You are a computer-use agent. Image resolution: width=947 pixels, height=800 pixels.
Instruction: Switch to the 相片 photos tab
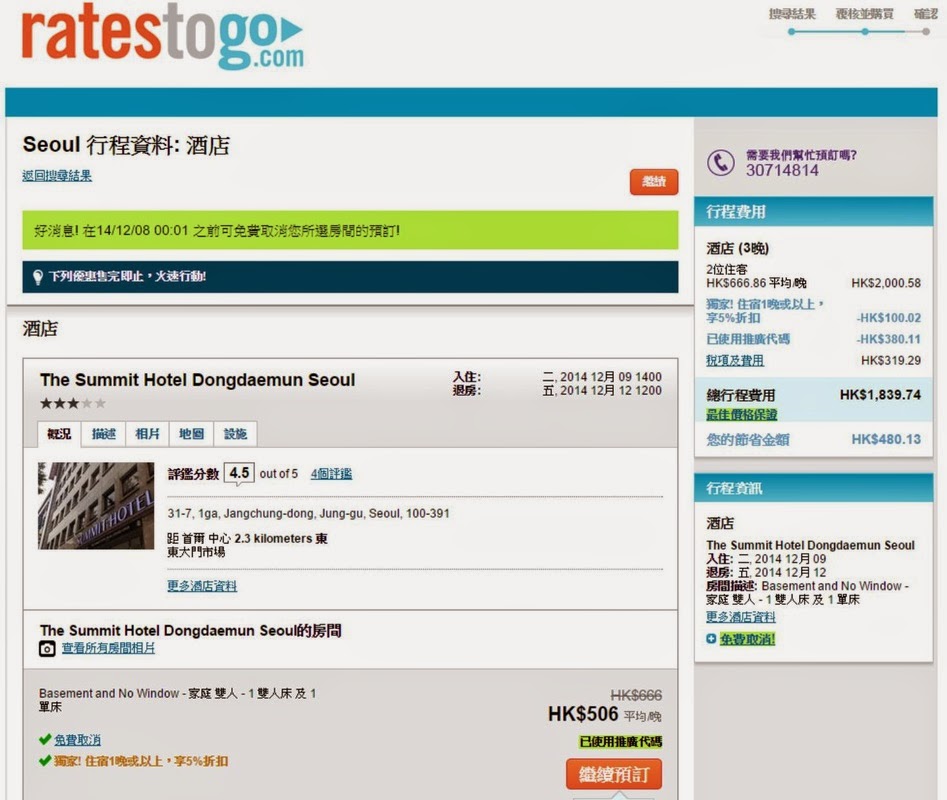click(x=147, y=433)
